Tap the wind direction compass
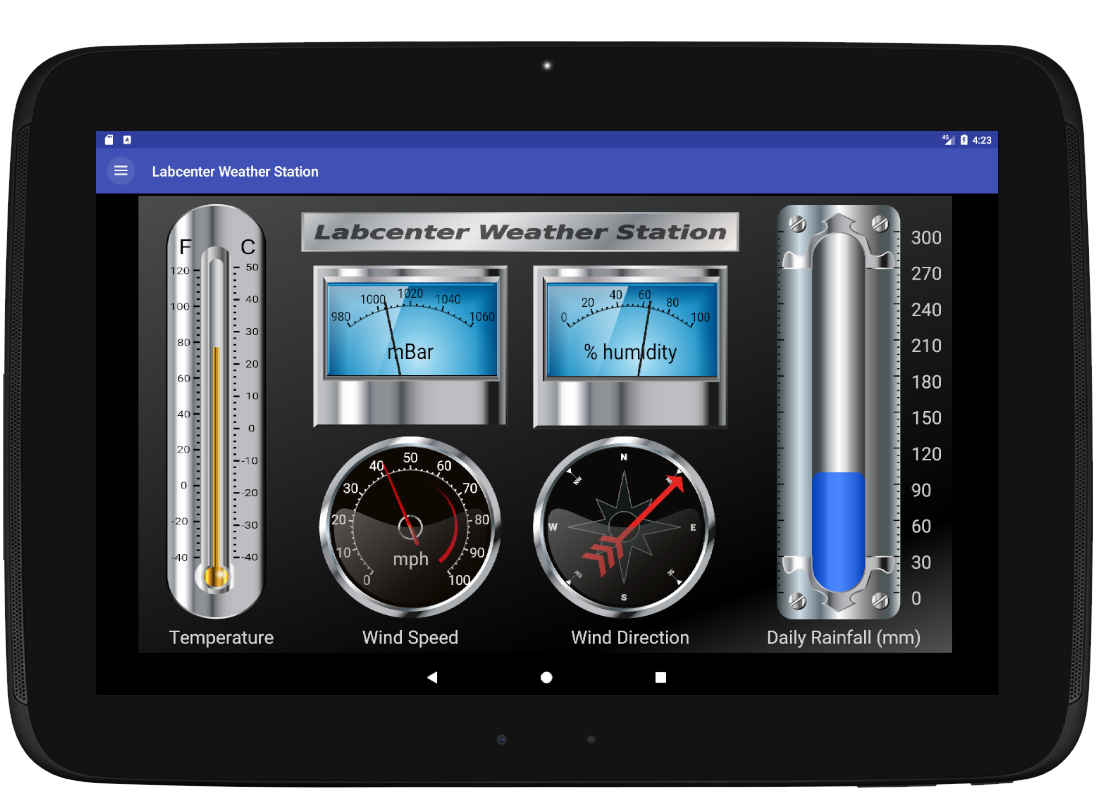The height and width of the screenshot is (800, 1110). point(624,527)
